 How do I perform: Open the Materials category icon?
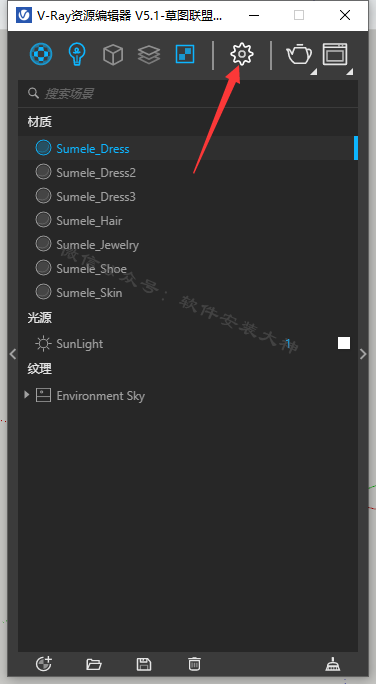point(41,54)
